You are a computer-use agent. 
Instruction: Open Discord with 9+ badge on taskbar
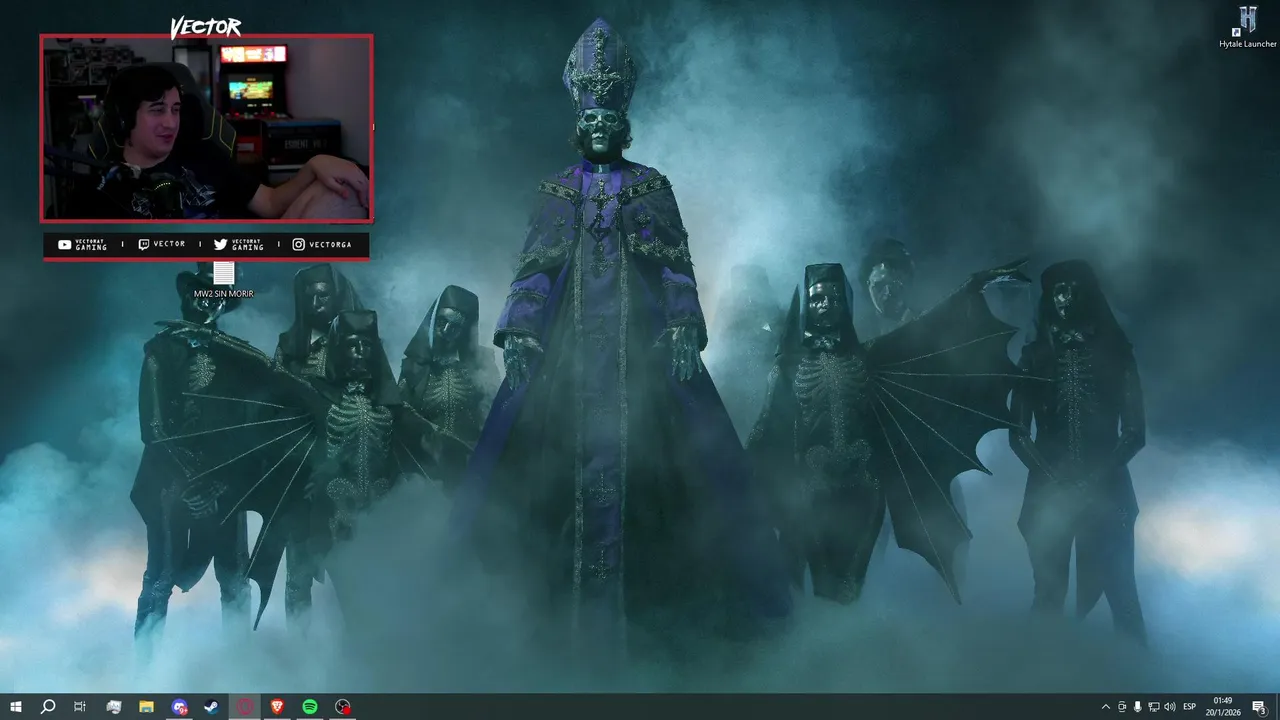(179, 707)
